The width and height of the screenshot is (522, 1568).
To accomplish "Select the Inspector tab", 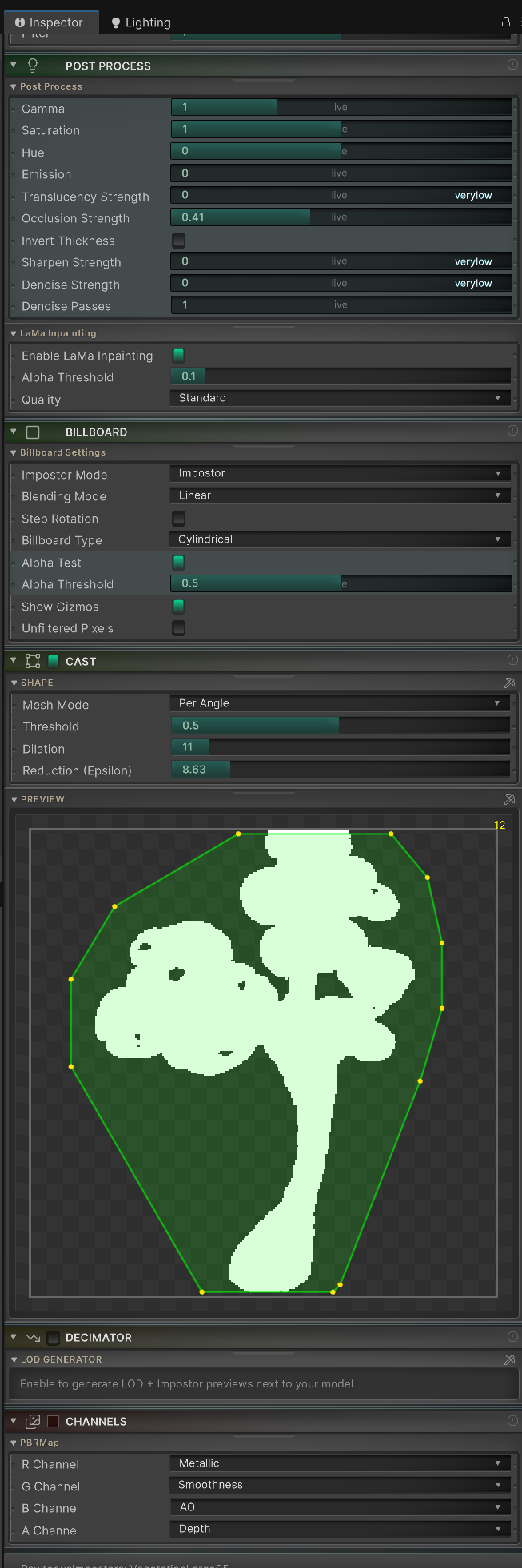I will [49, 22].
